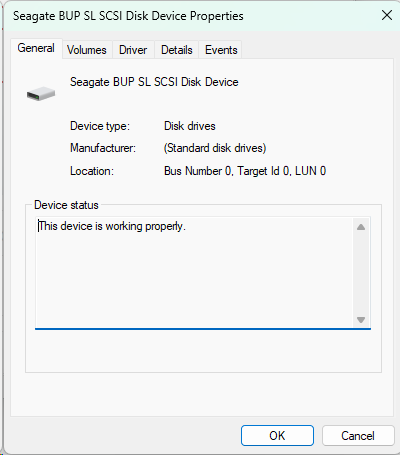Open the Volumes tab
This screenshot has height=455, width=400.
click(87, 50)
